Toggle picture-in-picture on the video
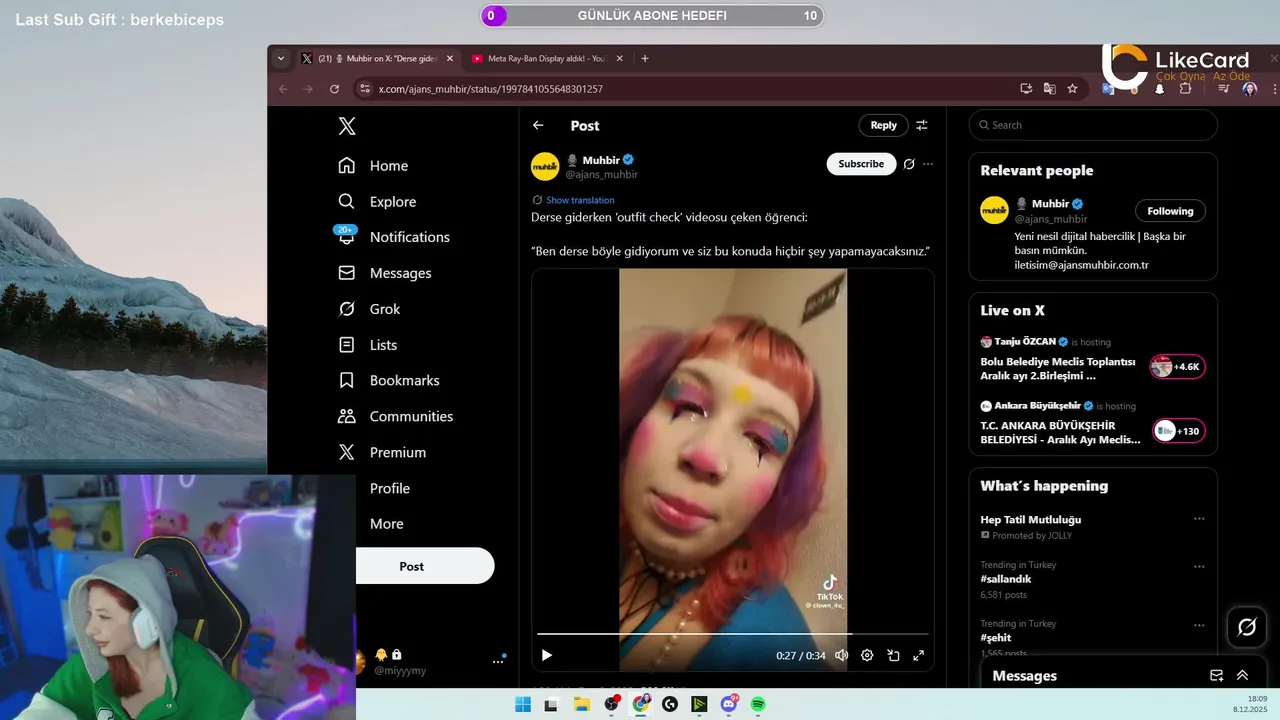Image resolution: width=1280 pixels, height=720 pixels. [893, 655]
